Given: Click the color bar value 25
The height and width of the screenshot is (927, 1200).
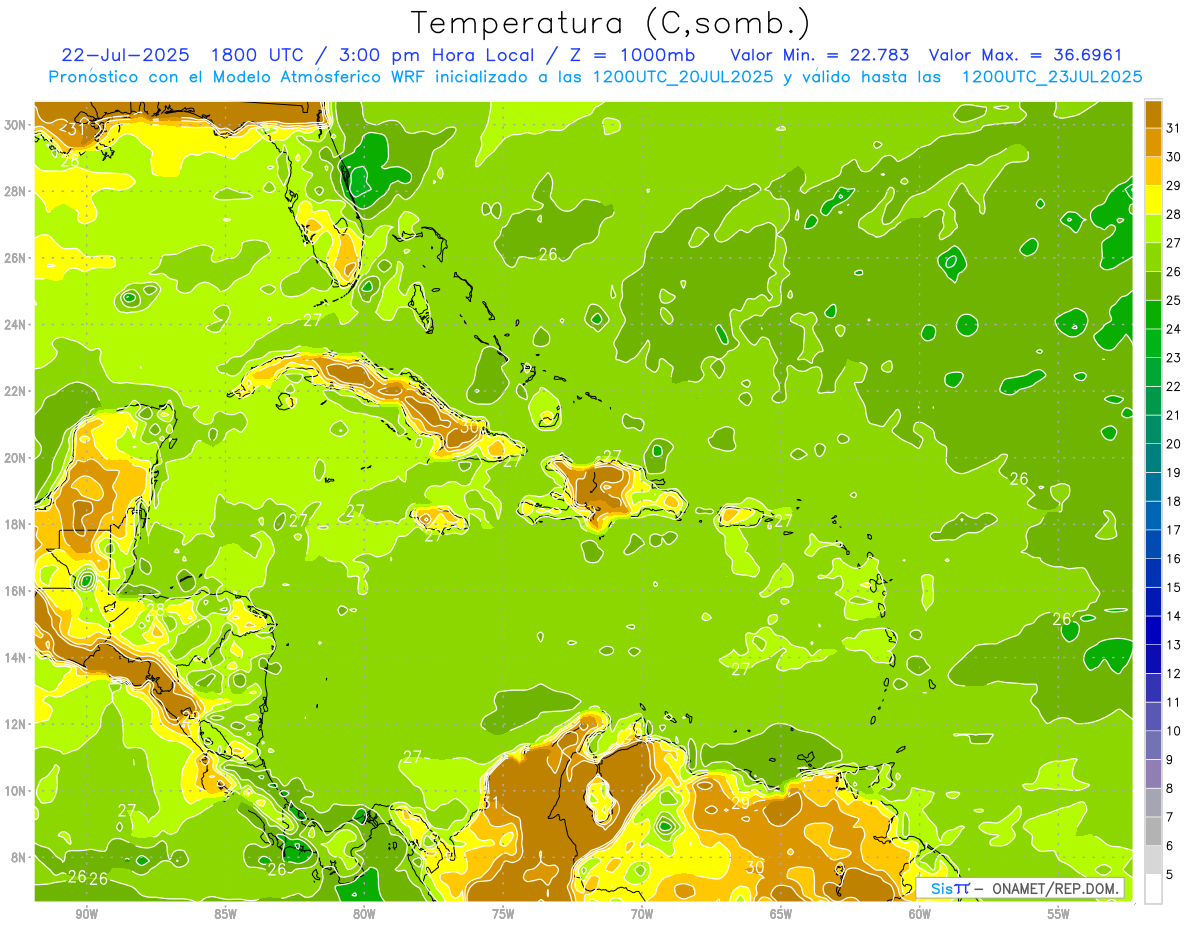Looking at the screenshot, I should pyautogui.click(x=1173, y=300).
